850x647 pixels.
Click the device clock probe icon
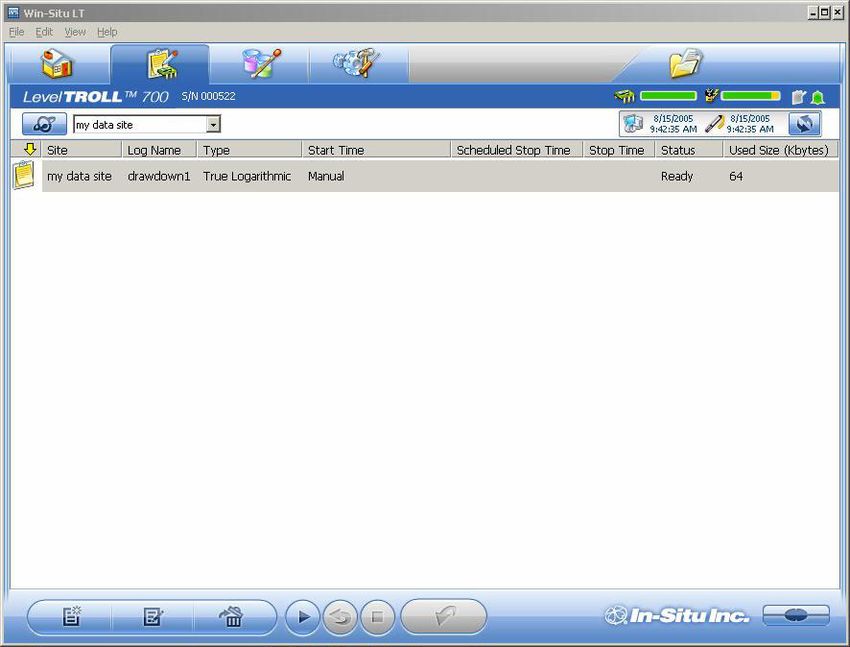coord(714,124)
